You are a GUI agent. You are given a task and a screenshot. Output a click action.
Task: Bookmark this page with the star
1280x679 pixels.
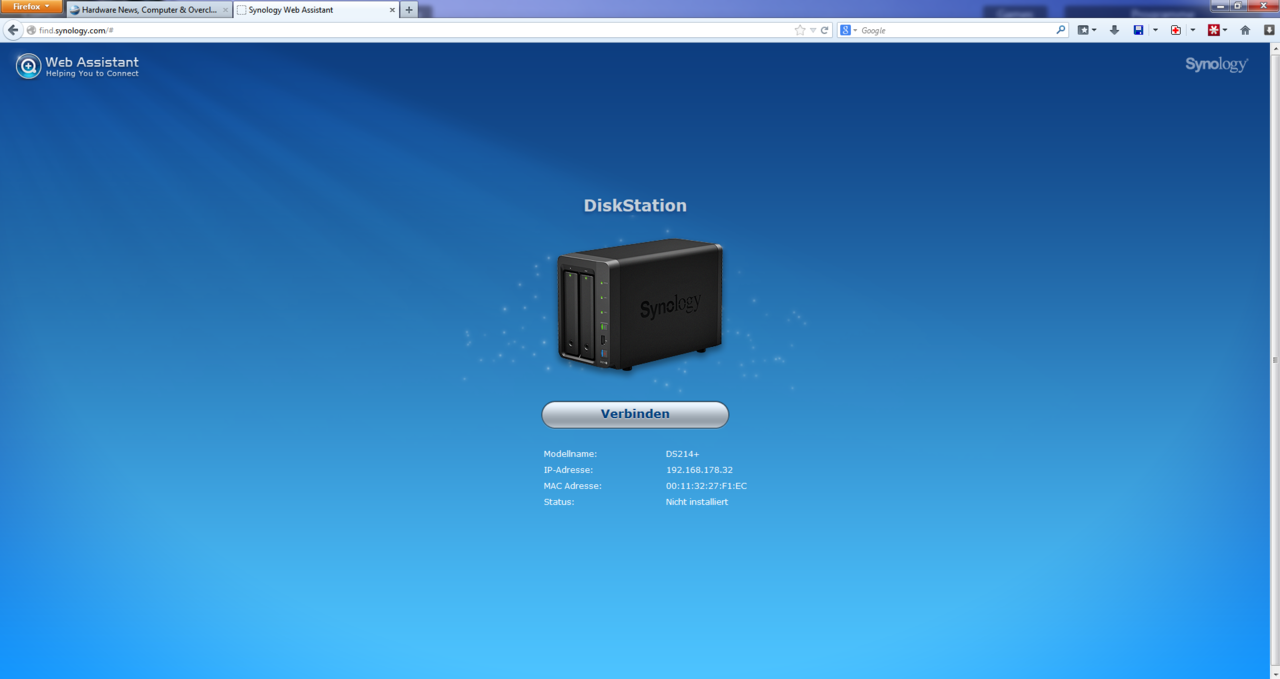pyautogui.click(x=800, y=31)
